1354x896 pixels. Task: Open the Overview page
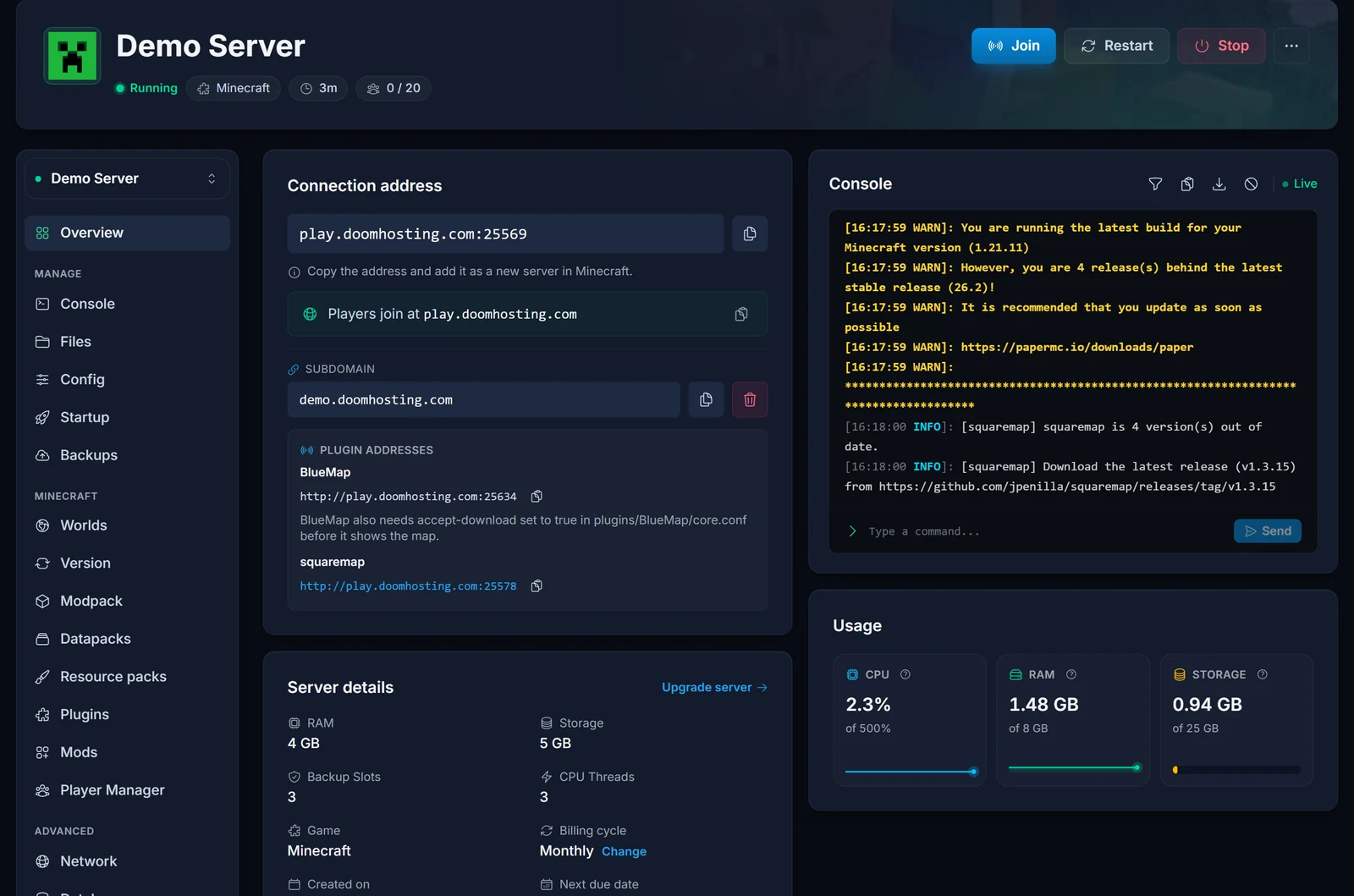coord(127,233)
